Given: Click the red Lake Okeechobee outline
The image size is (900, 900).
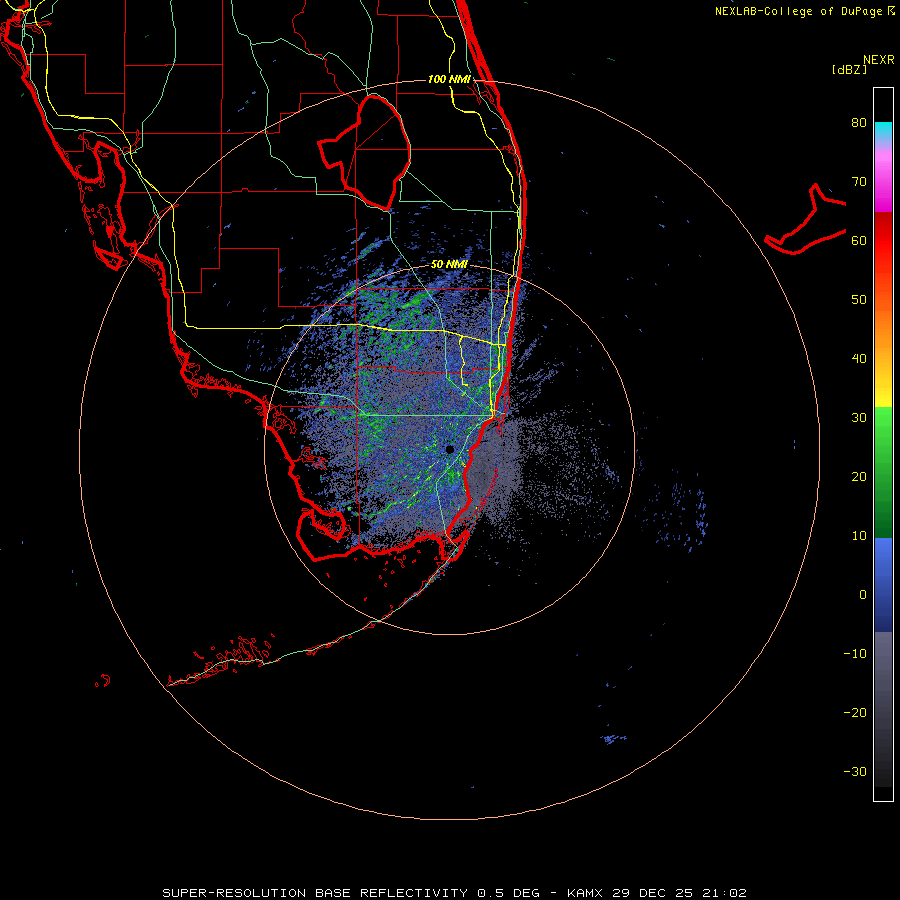Looking at the screenshot, I should [365, 153].
